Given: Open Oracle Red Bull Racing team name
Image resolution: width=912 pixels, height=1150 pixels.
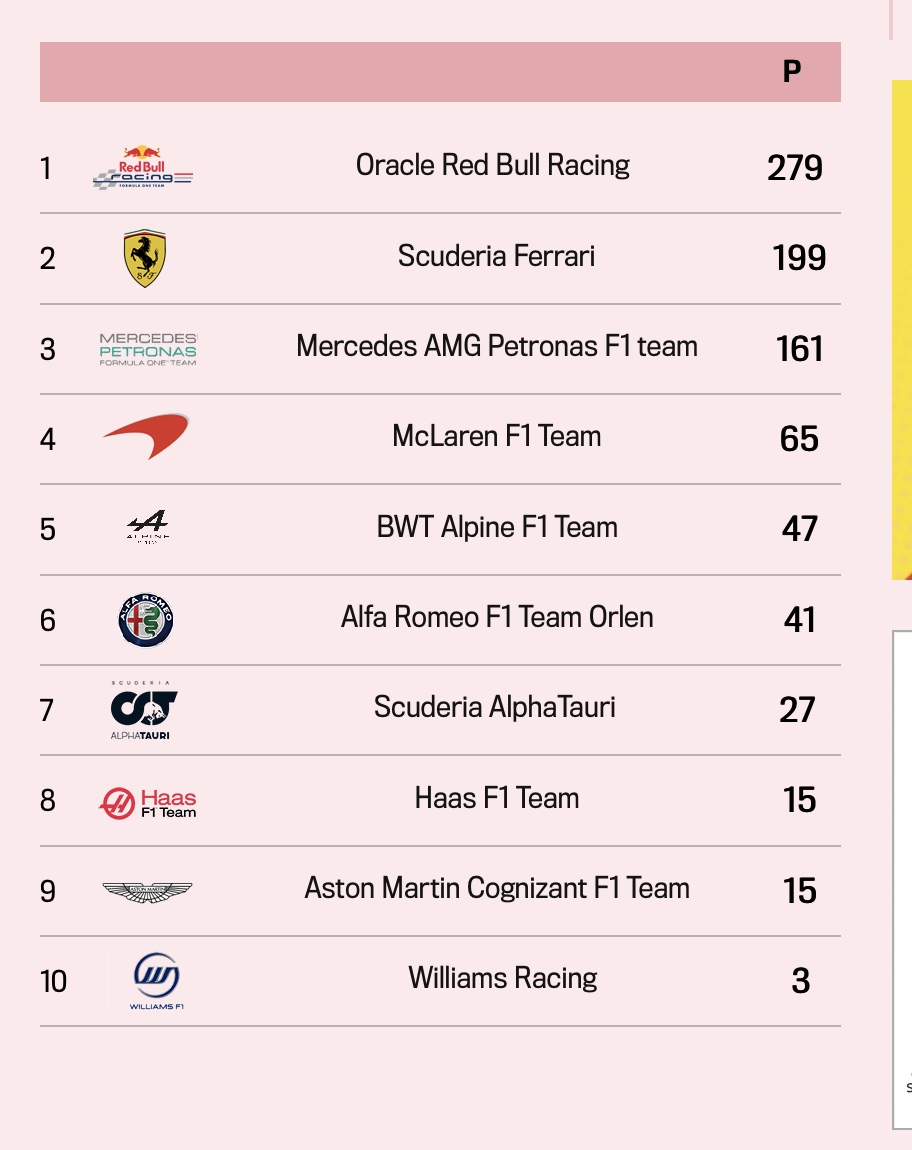Looking at the screenshot, I should pyautogui.click(x=492, y=166).
